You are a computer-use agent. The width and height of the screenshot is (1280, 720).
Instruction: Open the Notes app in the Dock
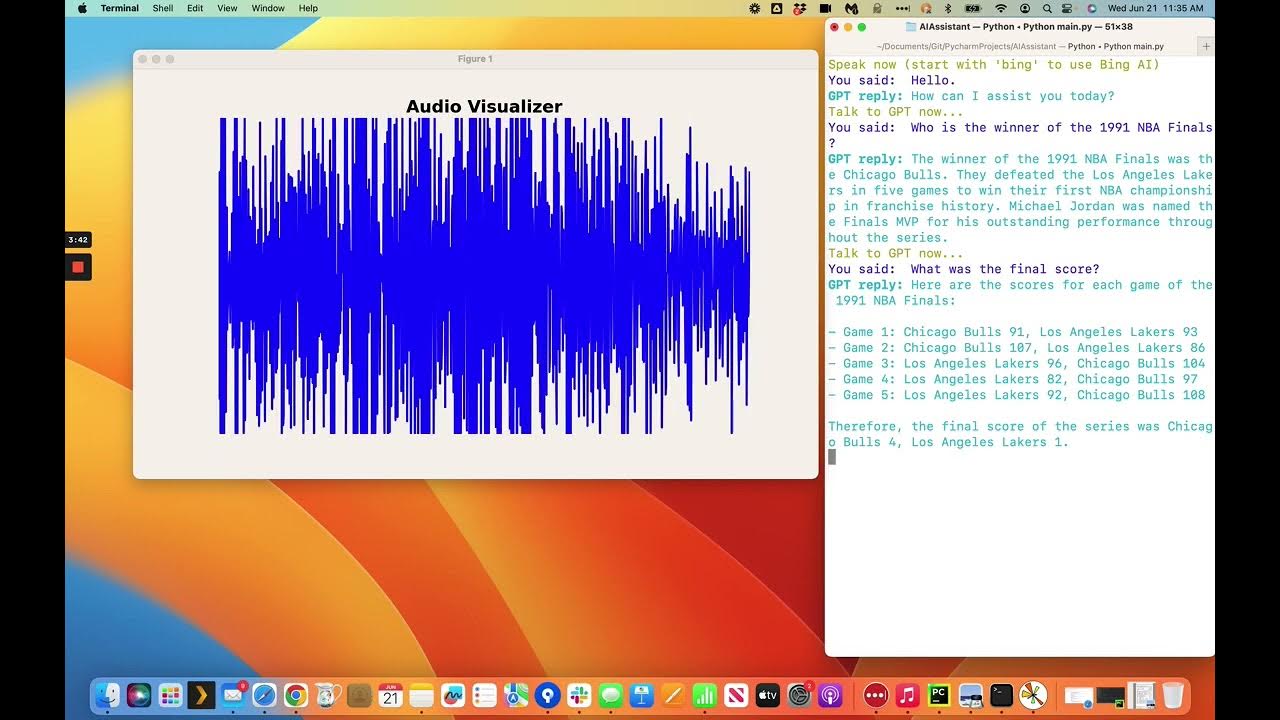[422, 695]
